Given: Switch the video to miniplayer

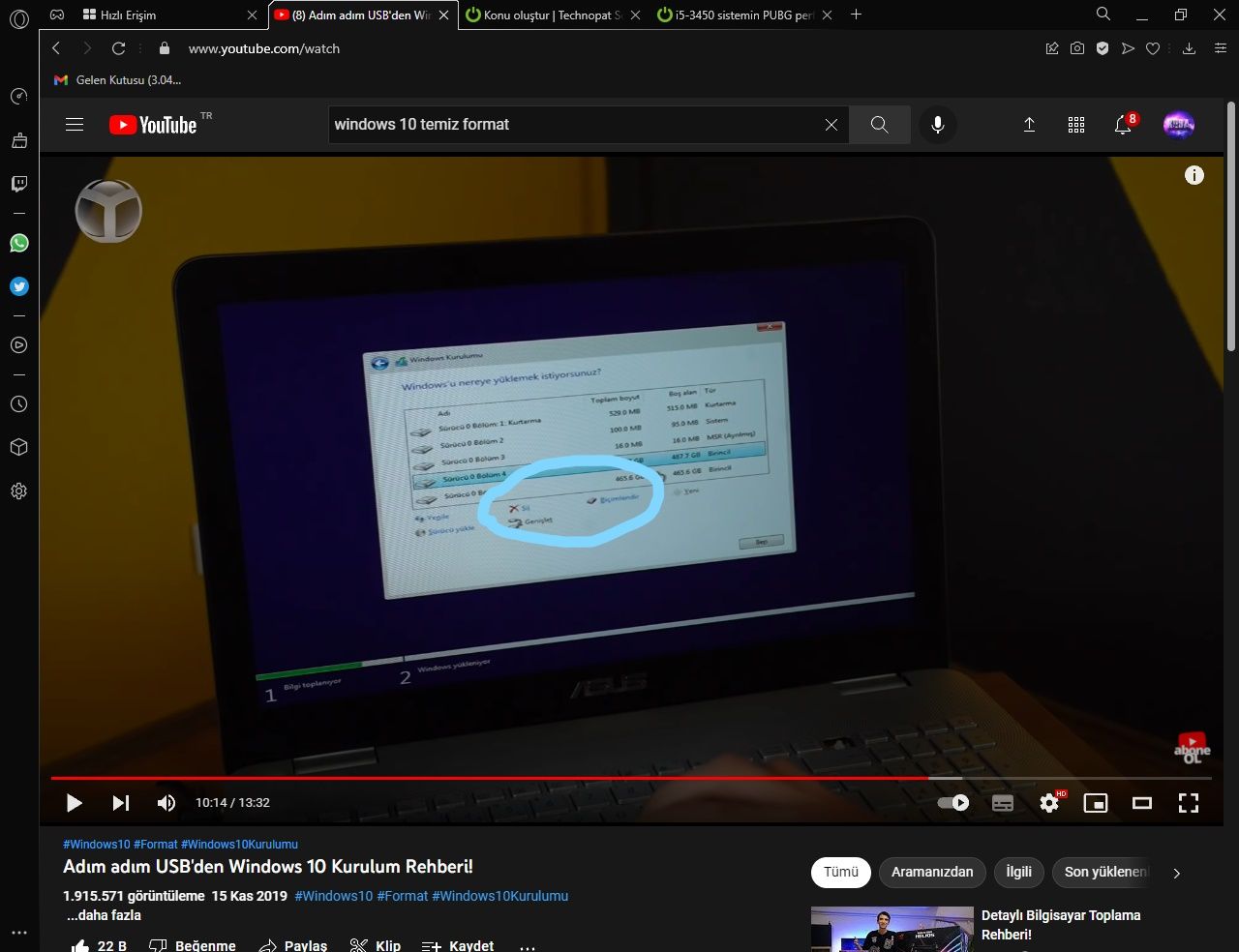Looking at the screenshot, I should (1096, 803).
